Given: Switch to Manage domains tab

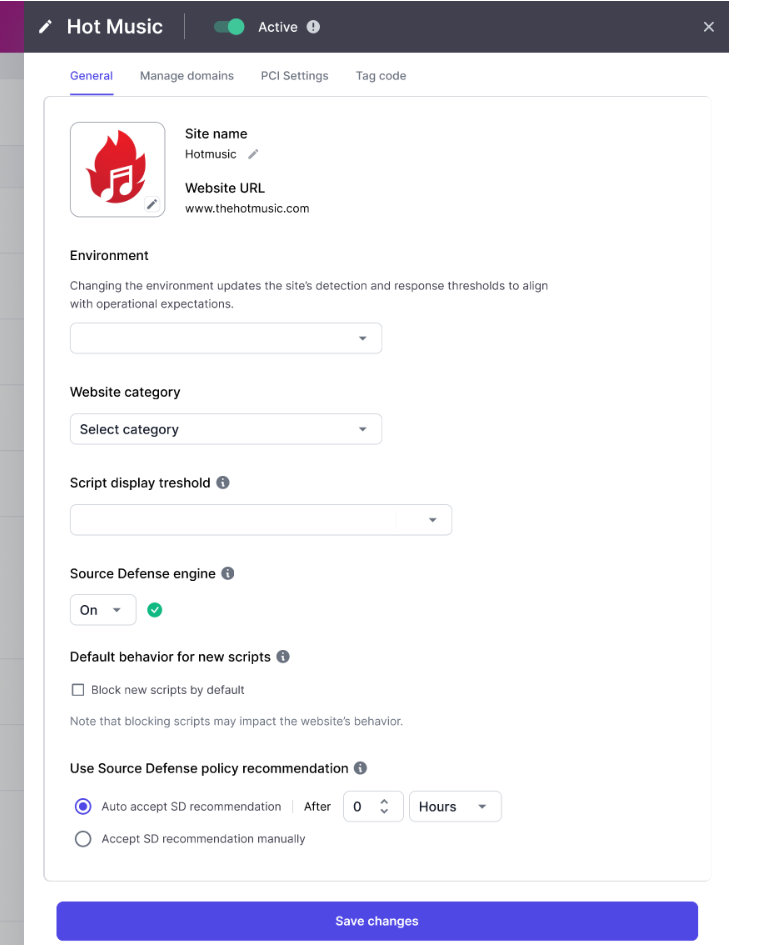Looking at the screenshot, I should (187, 76).
